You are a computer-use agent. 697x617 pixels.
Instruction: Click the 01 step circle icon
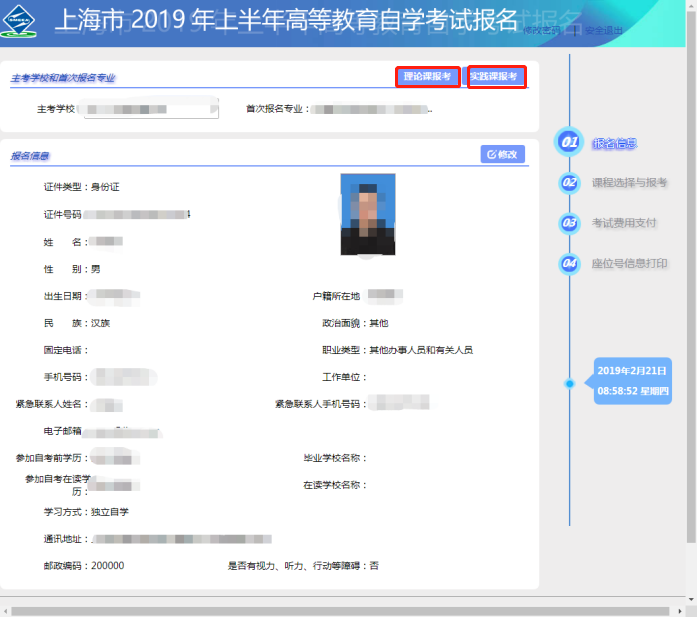click(569, 143)
